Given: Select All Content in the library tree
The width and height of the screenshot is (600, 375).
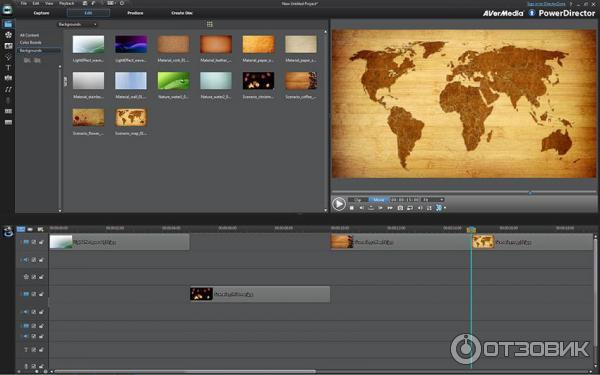Looking at the screenshot, I should (29, 35).
